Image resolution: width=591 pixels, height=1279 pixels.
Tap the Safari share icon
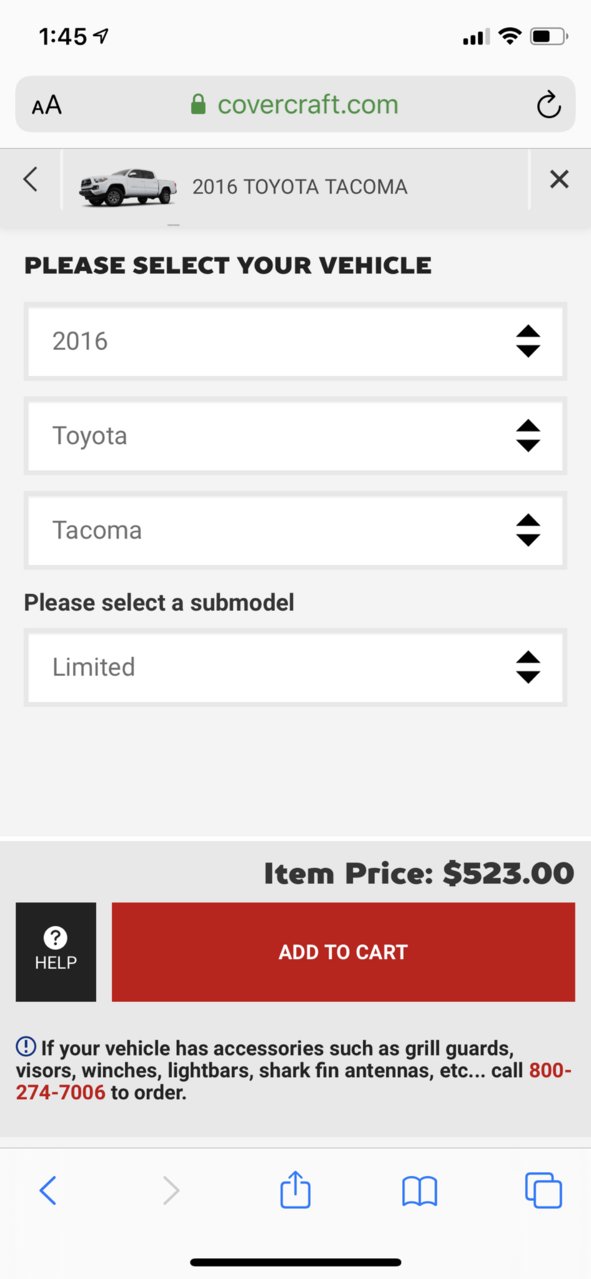point(295,1189)
